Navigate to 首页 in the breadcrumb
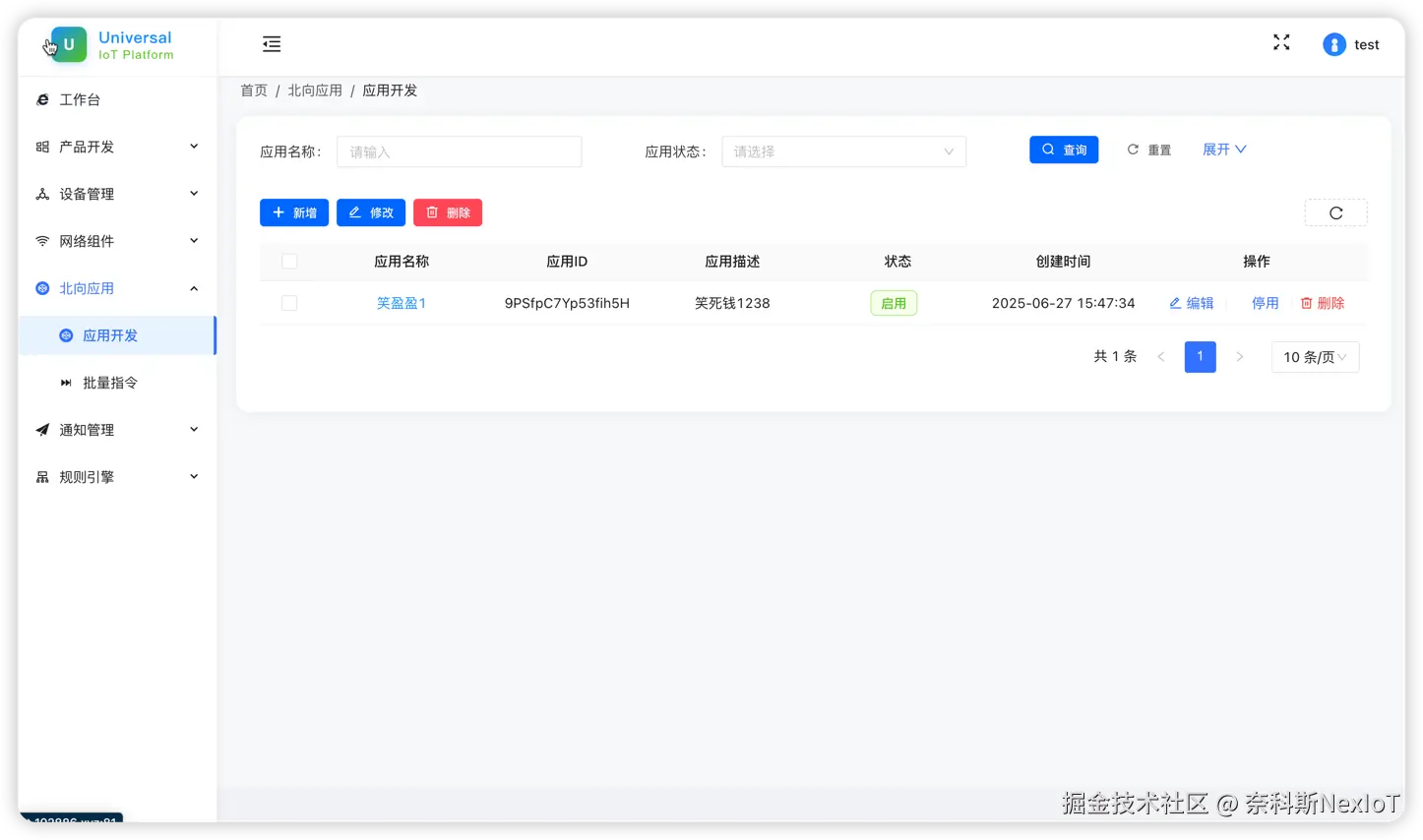The image size is (1423, 840). coord(253,90)
